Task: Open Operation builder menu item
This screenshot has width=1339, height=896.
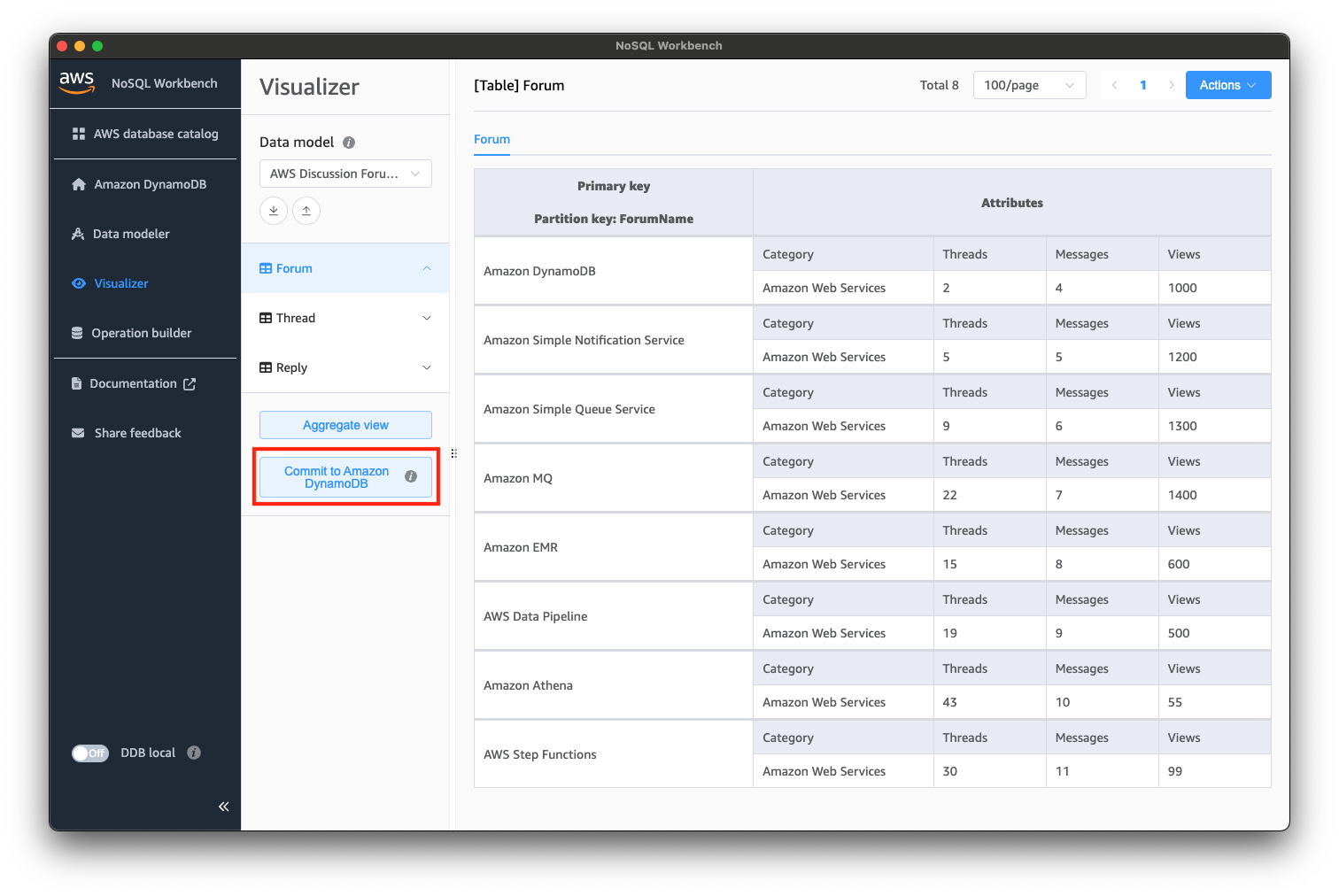Action: (x=145, y=333)
